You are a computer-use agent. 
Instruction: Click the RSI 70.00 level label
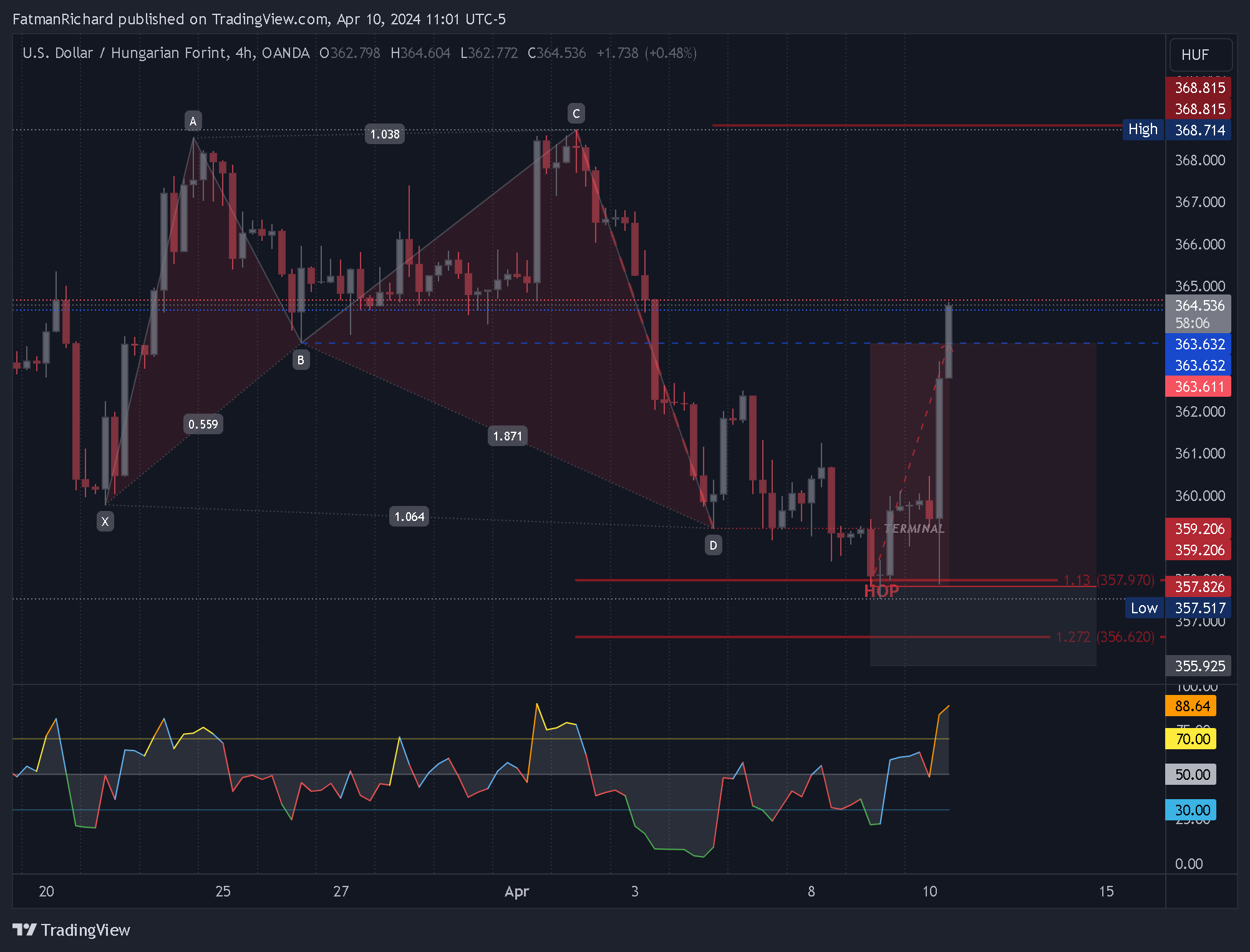click(1191, 739)
